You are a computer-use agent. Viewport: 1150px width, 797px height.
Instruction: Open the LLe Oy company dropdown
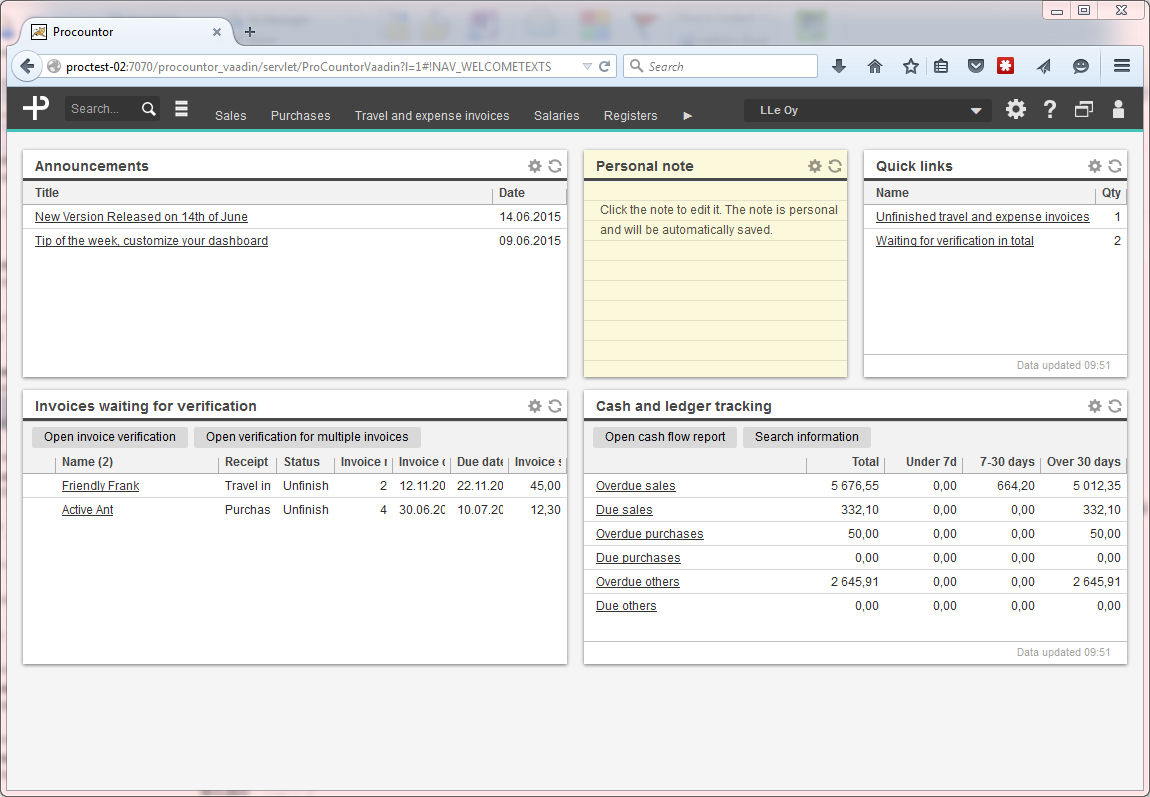(x=868, y=110)
